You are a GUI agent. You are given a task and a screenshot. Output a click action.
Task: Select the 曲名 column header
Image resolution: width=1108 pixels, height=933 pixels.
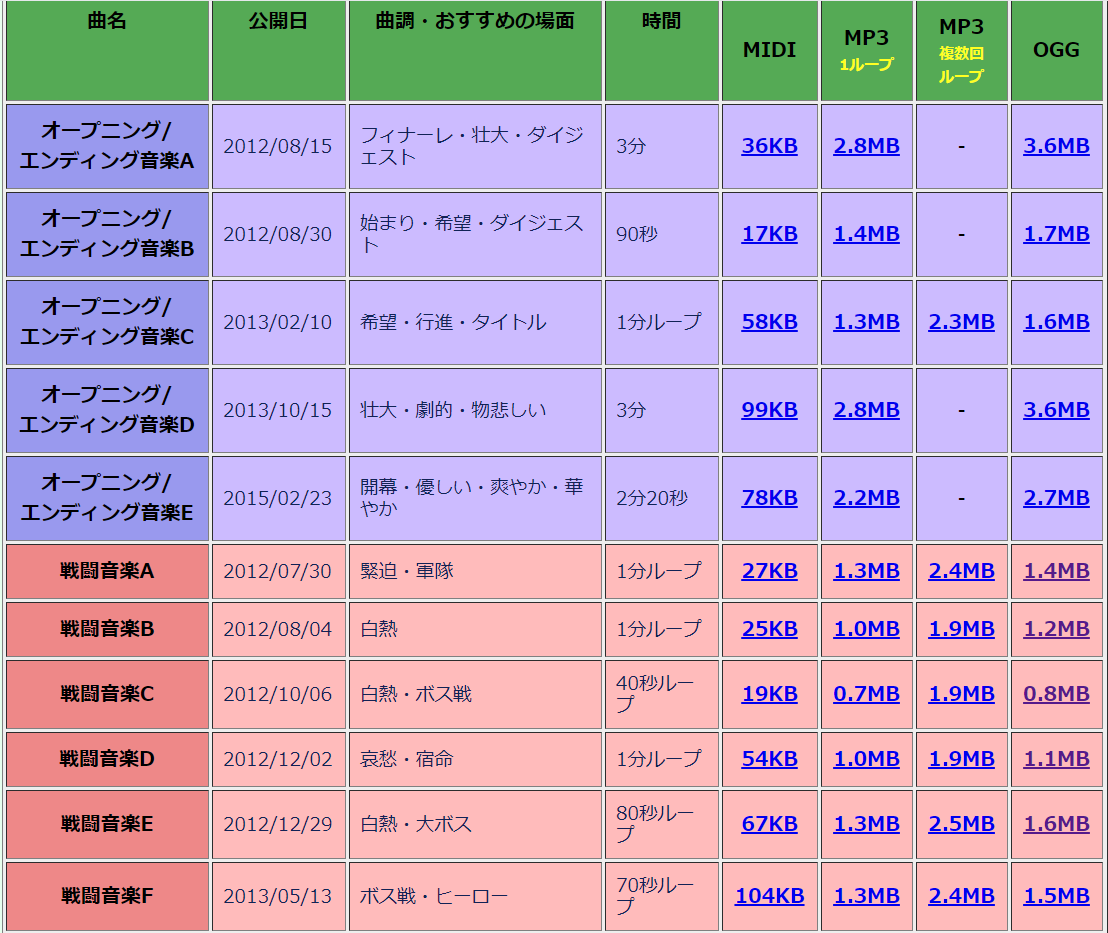[x=107, y=51]
